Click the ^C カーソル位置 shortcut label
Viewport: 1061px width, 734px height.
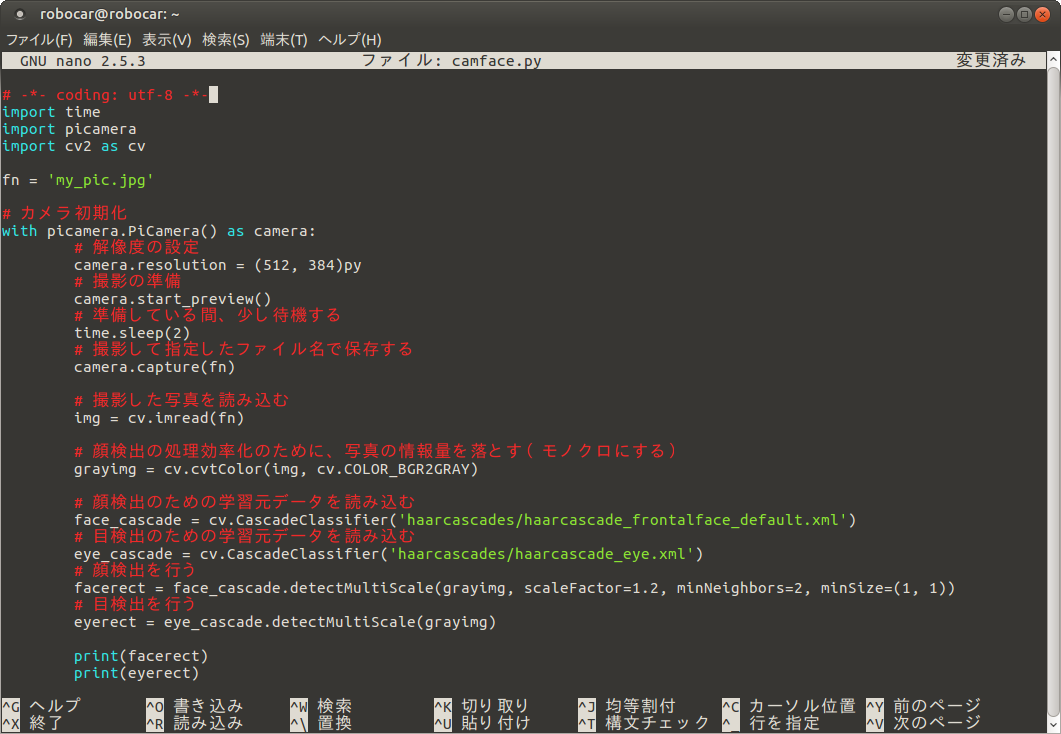click(789, 706)
